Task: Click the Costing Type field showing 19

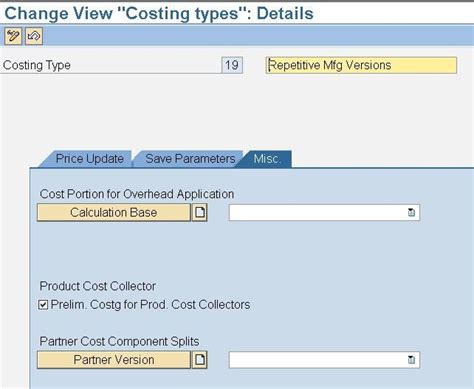Action: 232,65
